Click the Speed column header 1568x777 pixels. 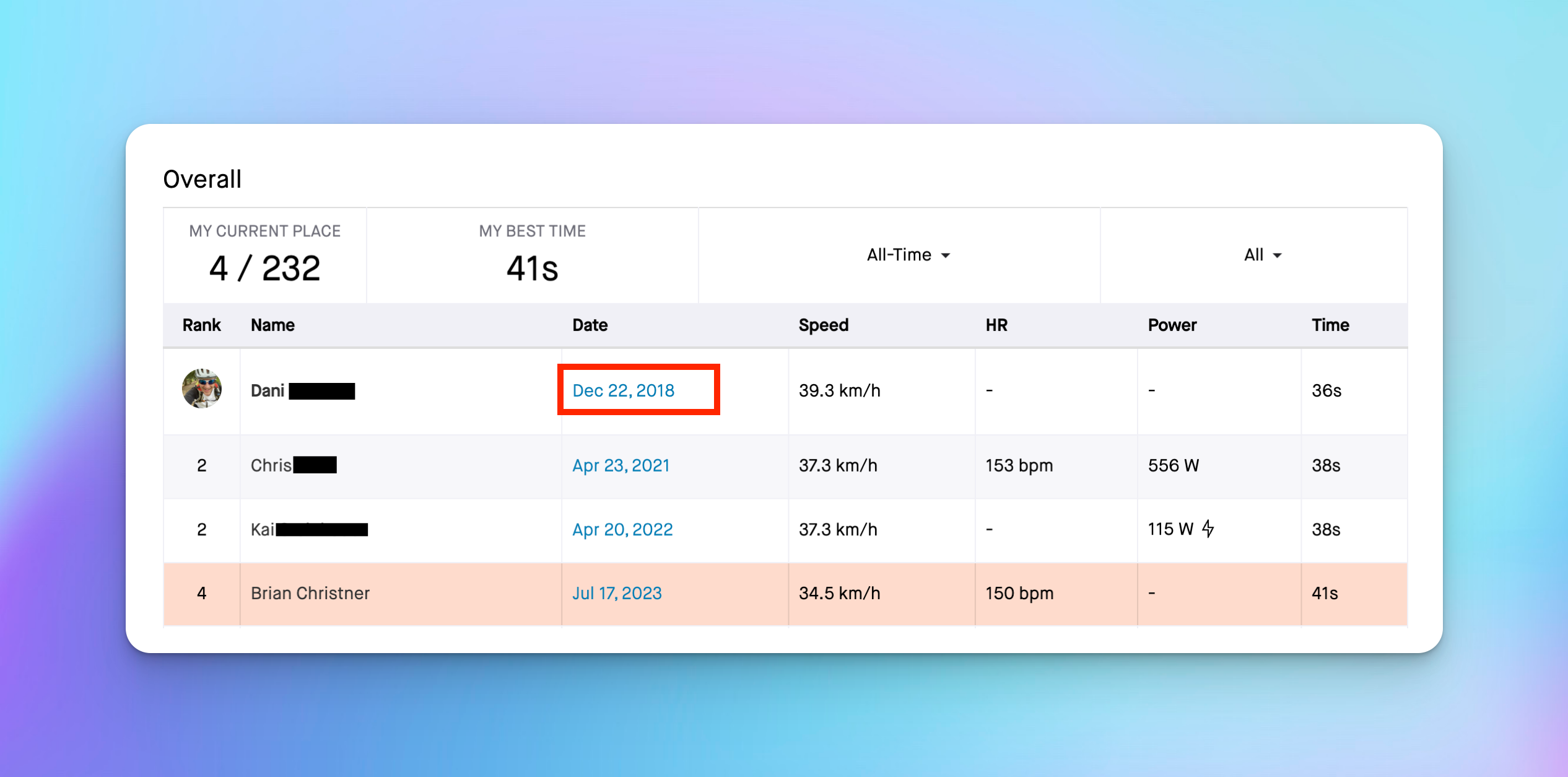[823, 325]
